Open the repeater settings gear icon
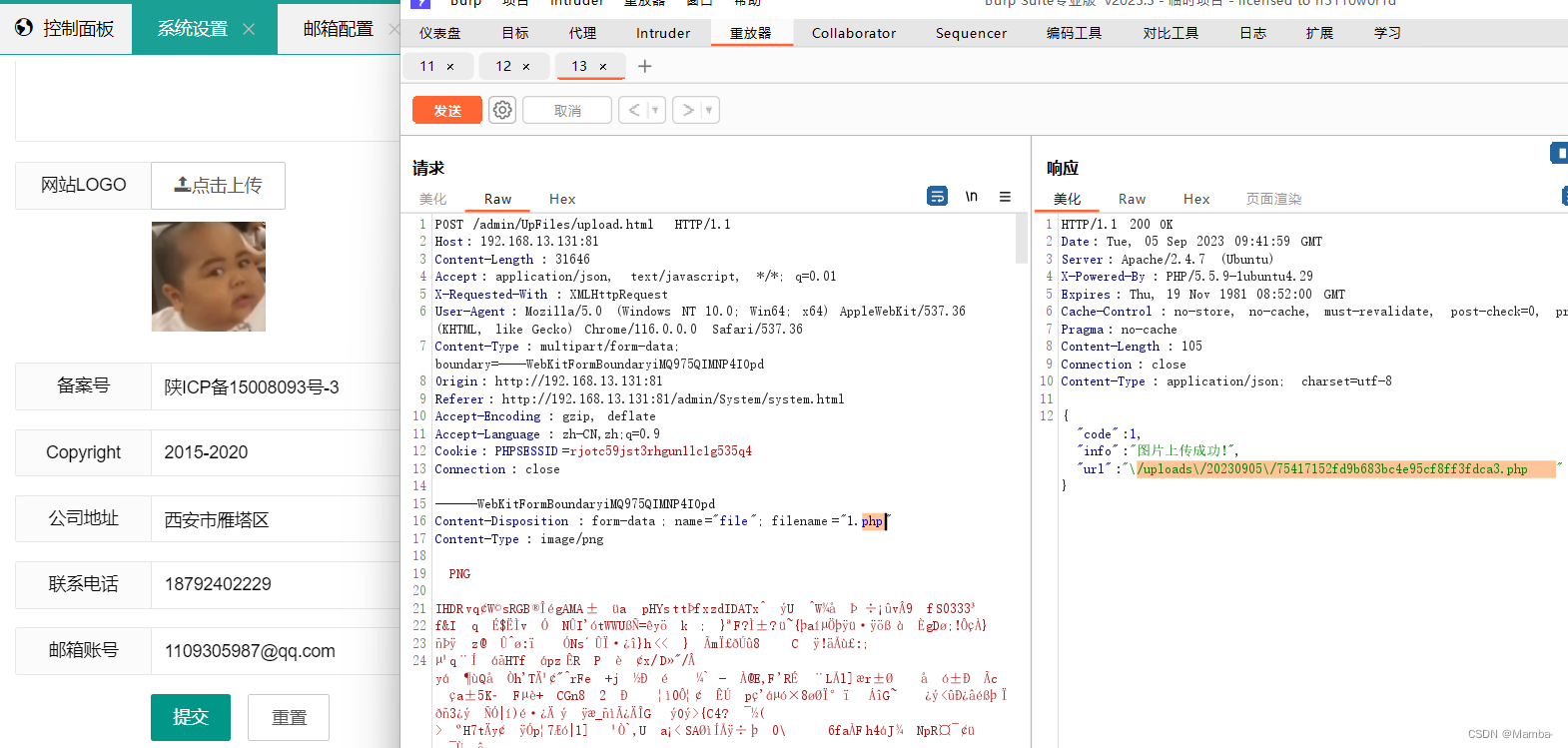 tap(502, 110)
